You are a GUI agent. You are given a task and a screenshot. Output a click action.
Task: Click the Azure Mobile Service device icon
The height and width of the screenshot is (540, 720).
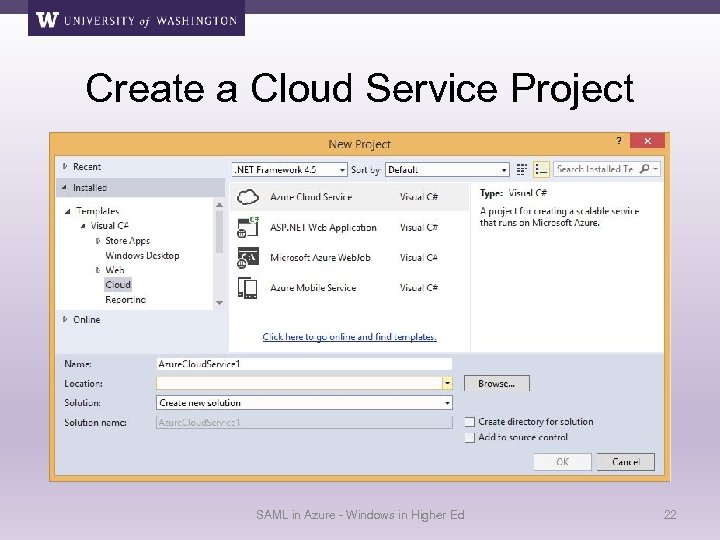[x=248, y=288]
